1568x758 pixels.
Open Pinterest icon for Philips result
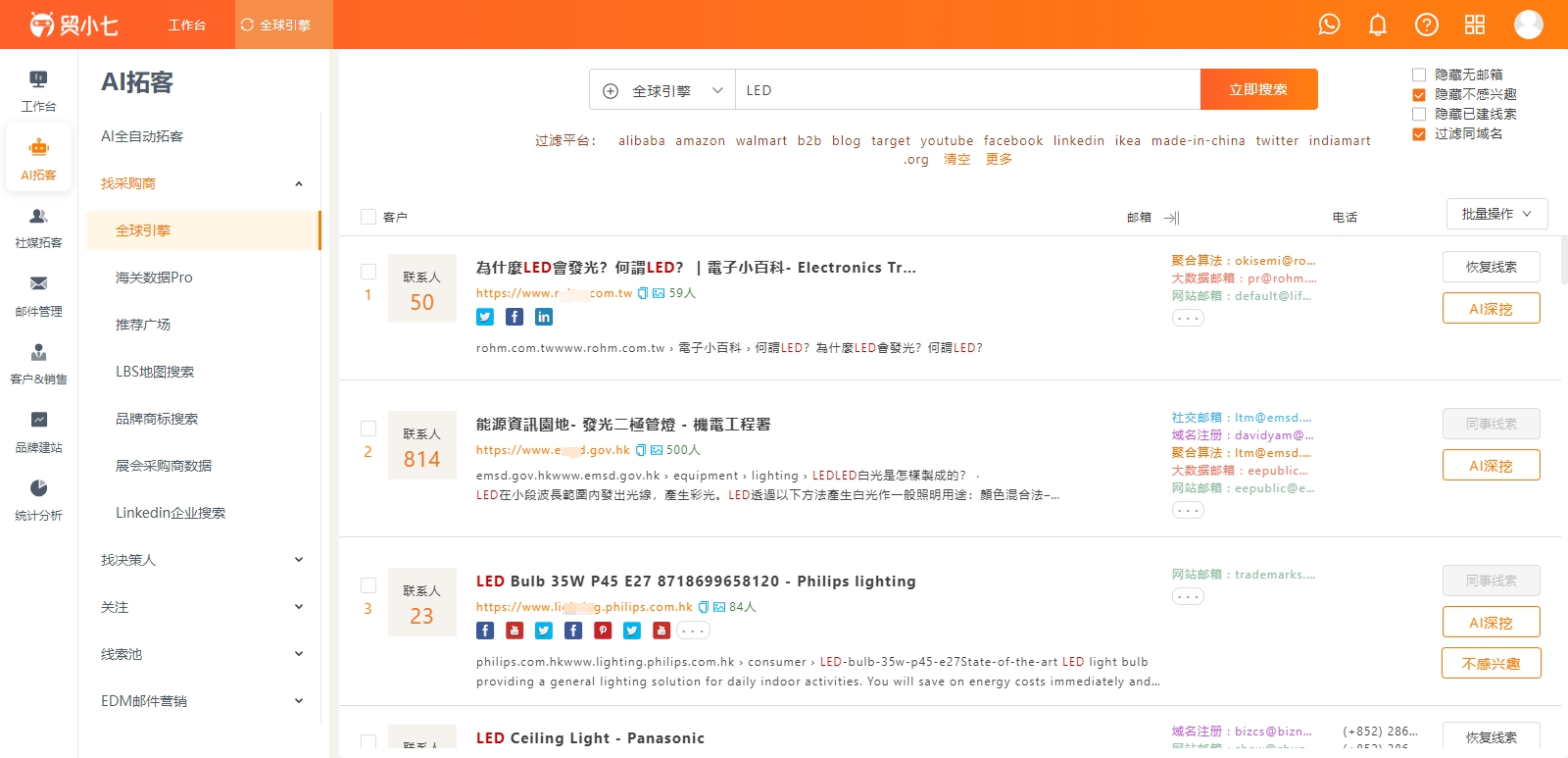603,631
